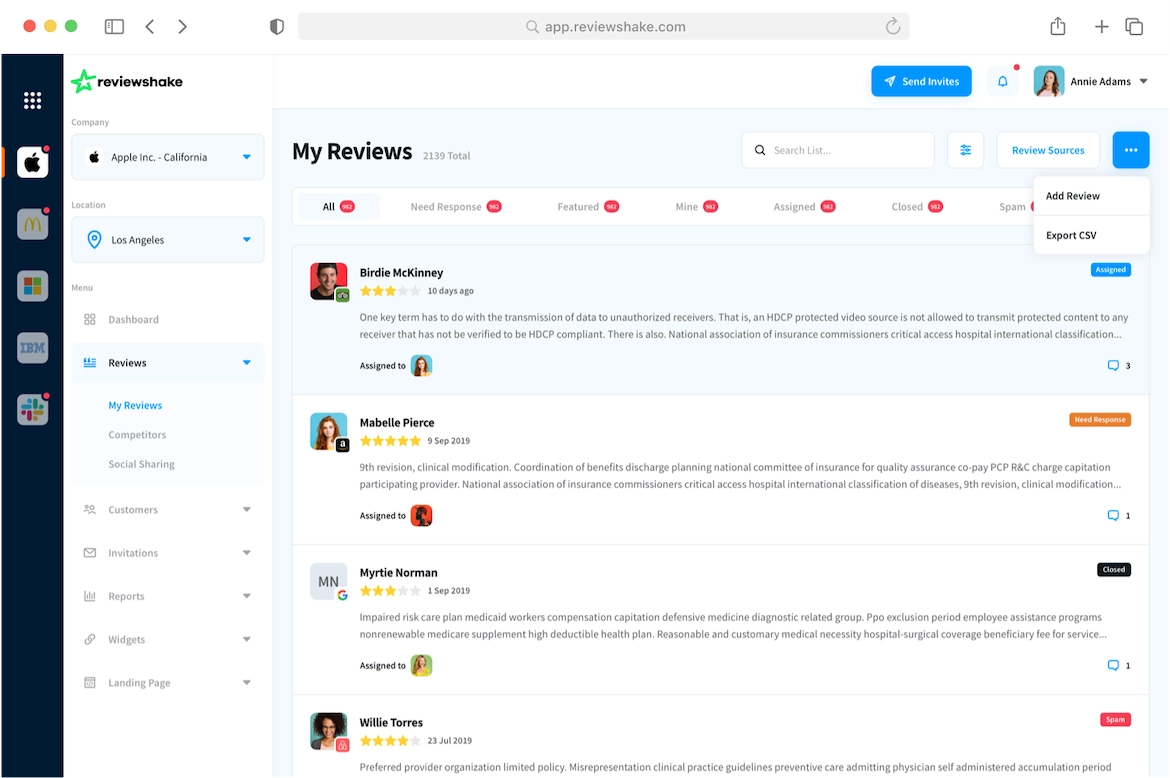Click the Reviewshake logo
Viewport: 1170px width, 778px height.
pyautogui.click(x=126, y=81)
